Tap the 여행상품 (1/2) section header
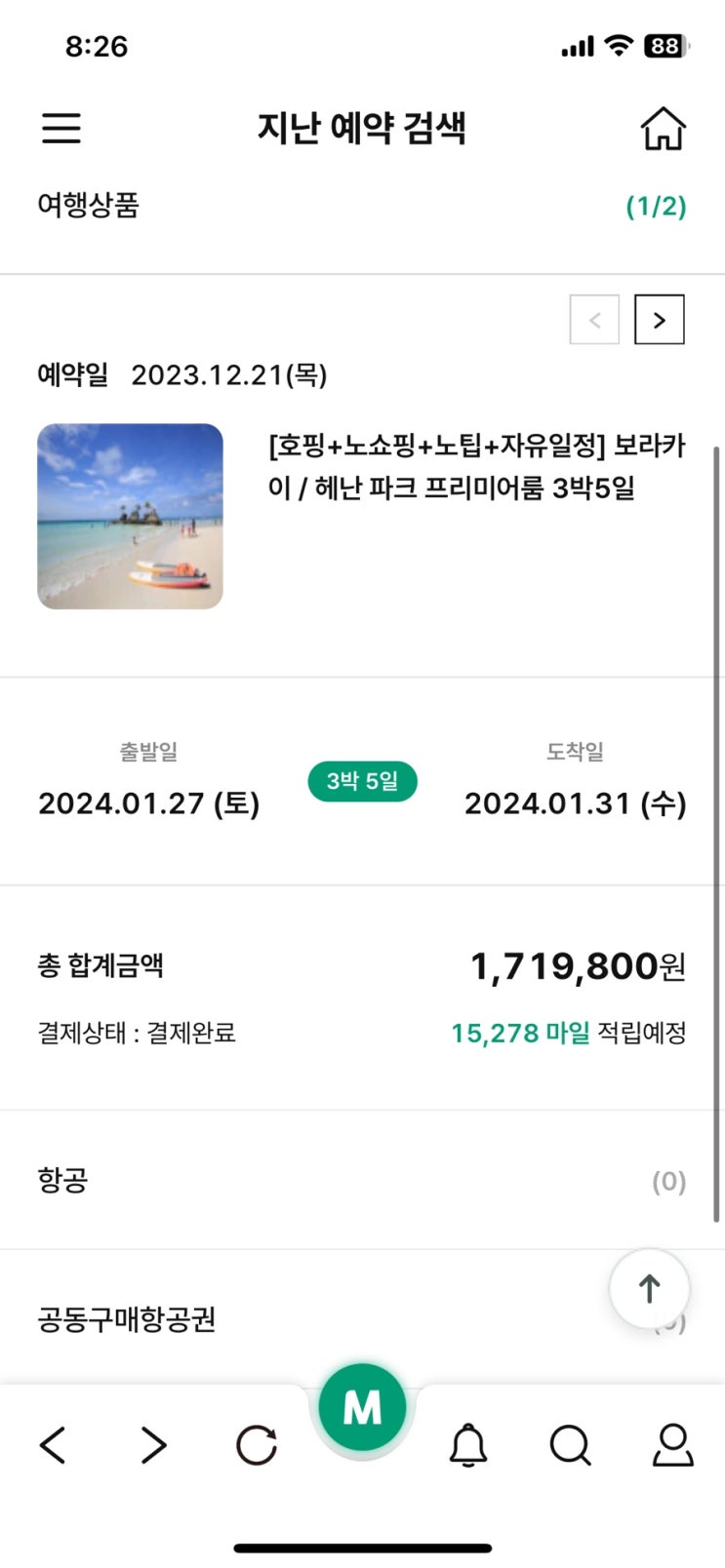This screenshot has height=1568, width=725. click(x=361, y=206)
